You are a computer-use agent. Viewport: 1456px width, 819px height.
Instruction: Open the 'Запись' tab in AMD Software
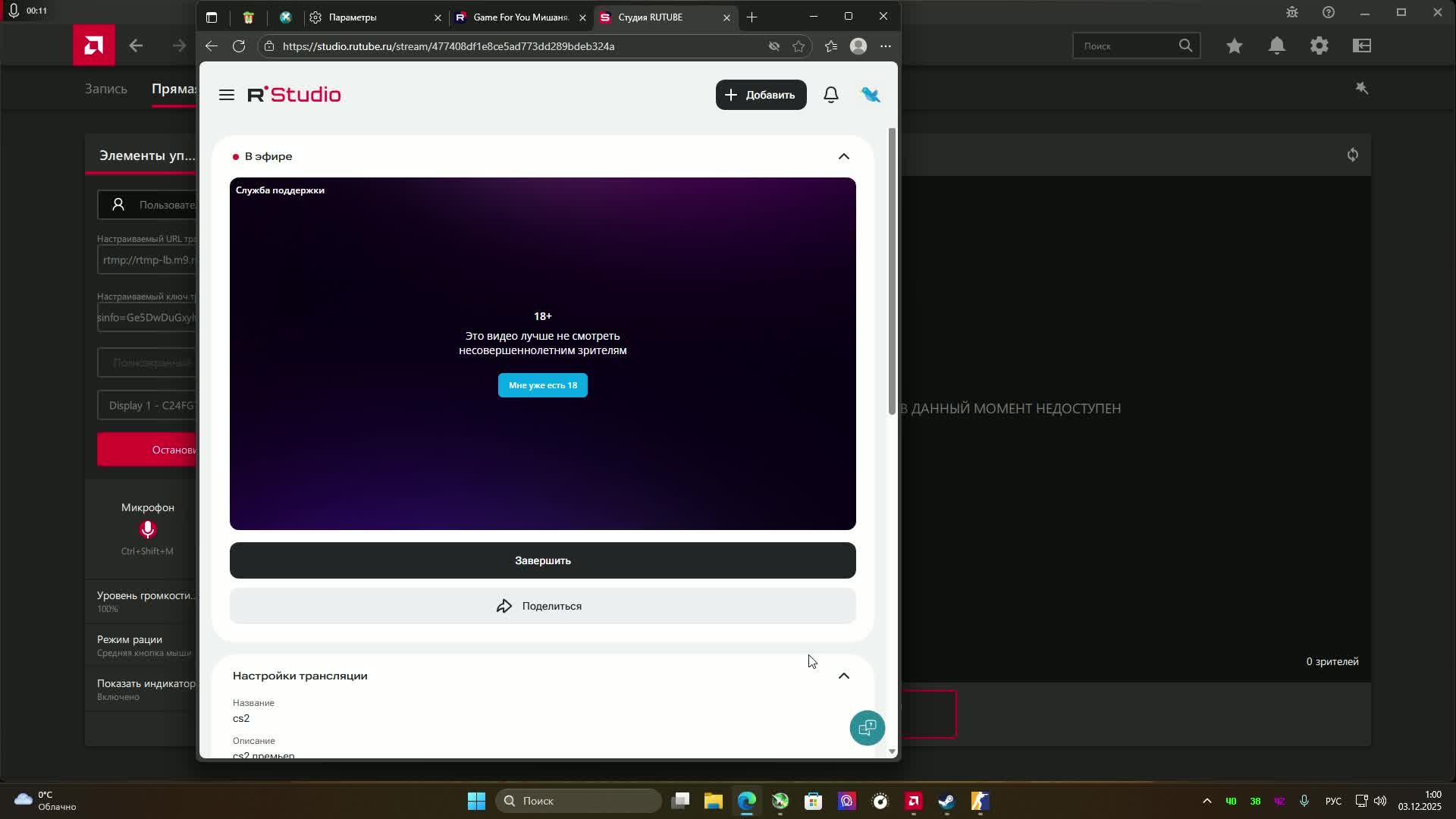tap(105, 89)
